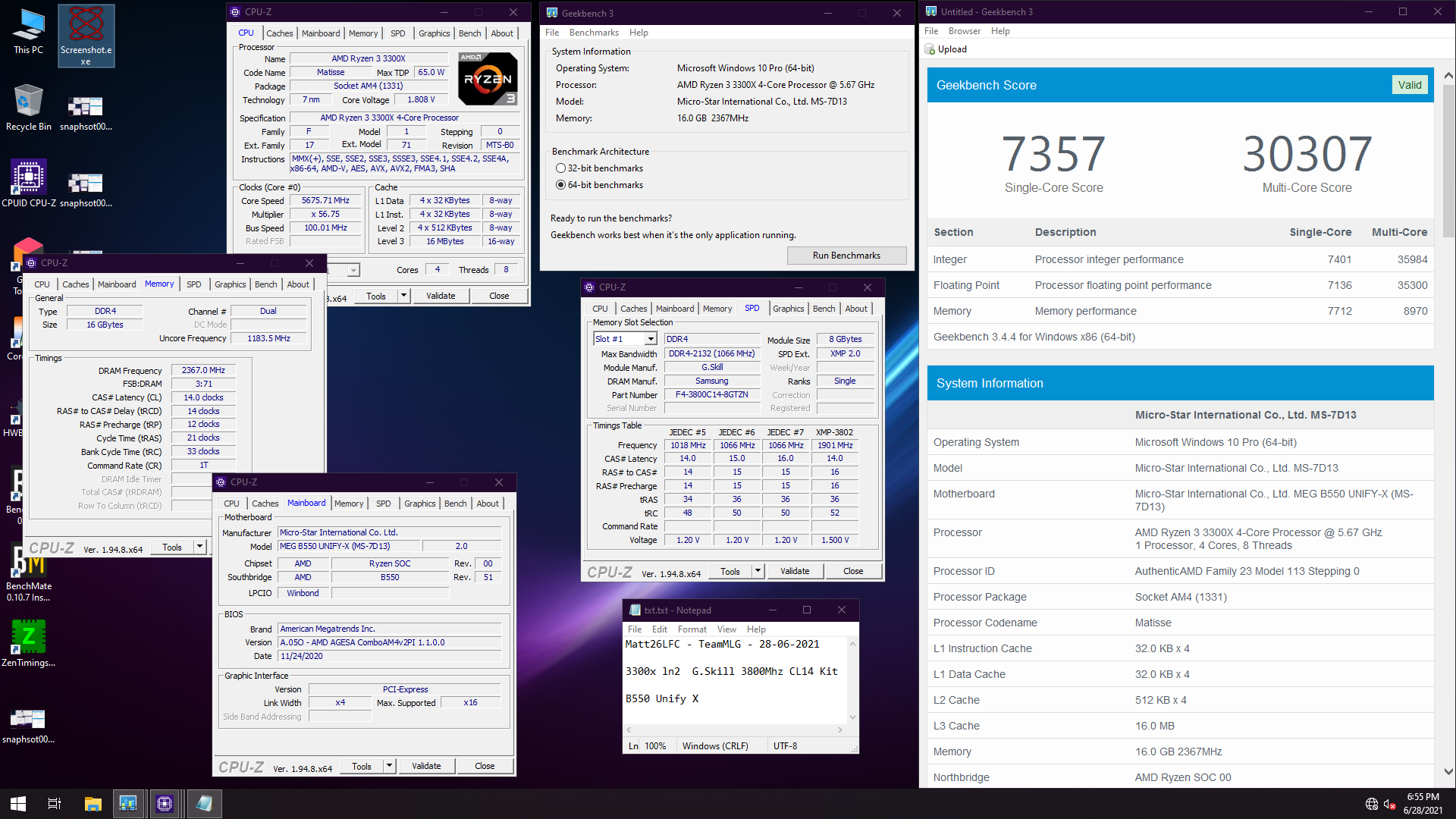Open Screenshot.exe desktop icon
The width and height of the screenshot is (1456, 819).
point(86,36)
